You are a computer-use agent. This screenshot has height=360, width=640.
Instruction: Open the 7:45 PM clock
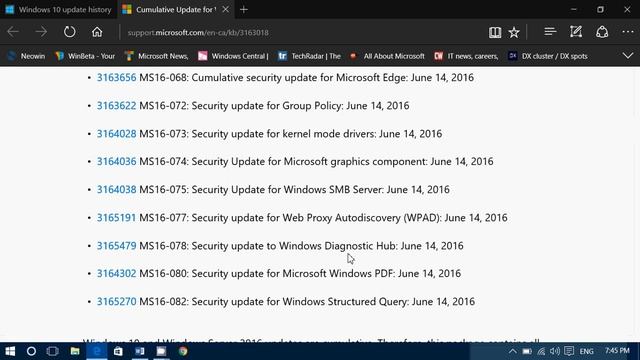tap(617, 351)
